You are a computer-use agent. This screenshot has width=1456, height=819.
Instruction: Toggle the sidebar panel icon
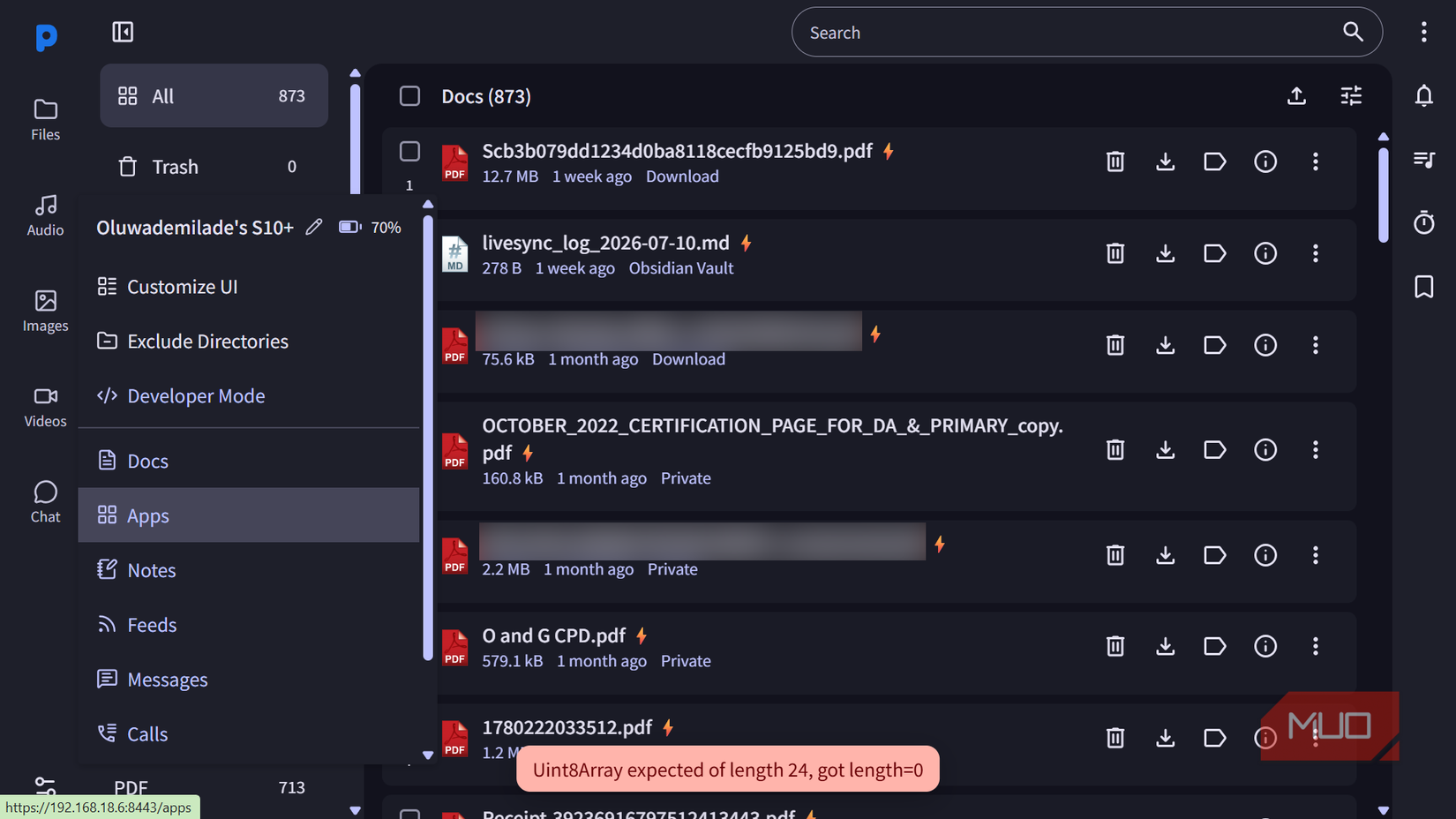(123, 32)
